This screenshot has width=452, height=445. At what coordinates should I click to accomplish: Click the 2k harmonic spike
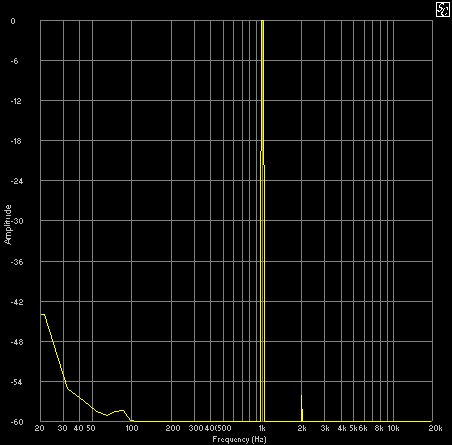(x=302, y=408)
